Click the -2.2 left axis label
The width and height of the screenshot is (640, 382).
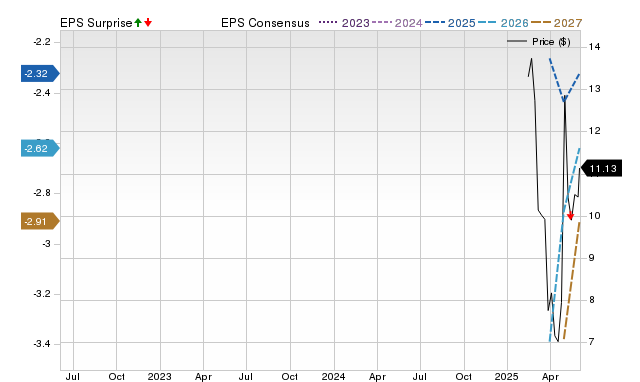[42, 42]
